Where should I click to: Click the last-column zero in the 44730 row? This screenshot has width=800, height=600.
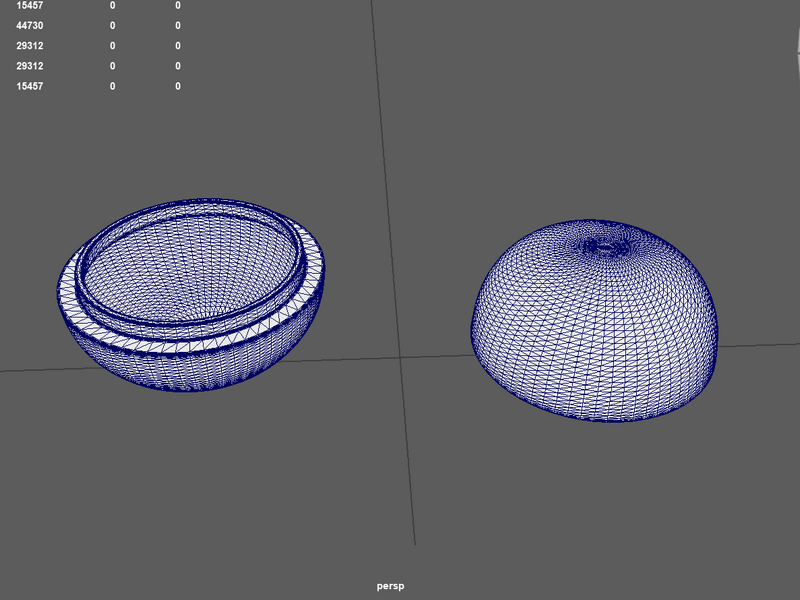[x=178, y=26]
